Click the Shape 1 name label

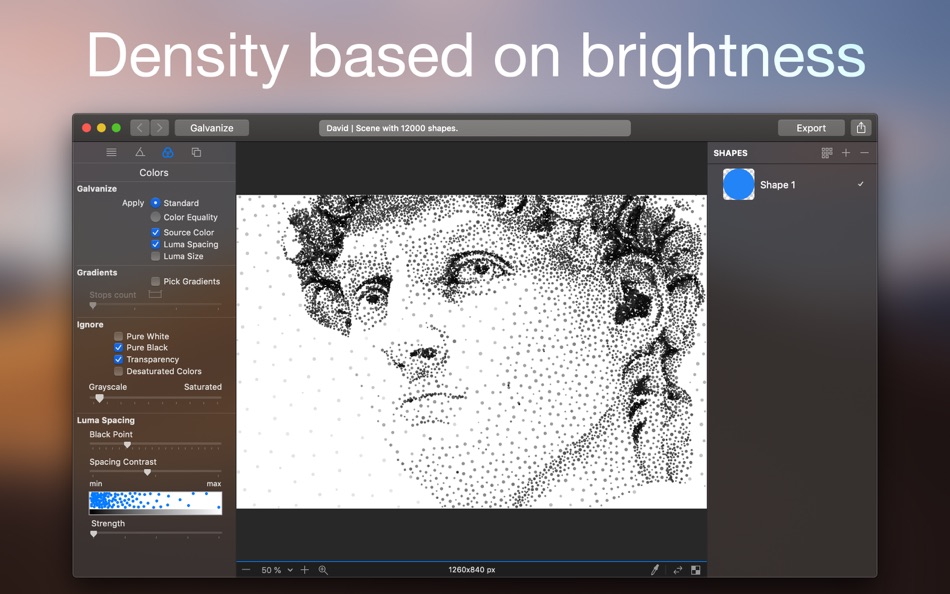pos(778,185)
